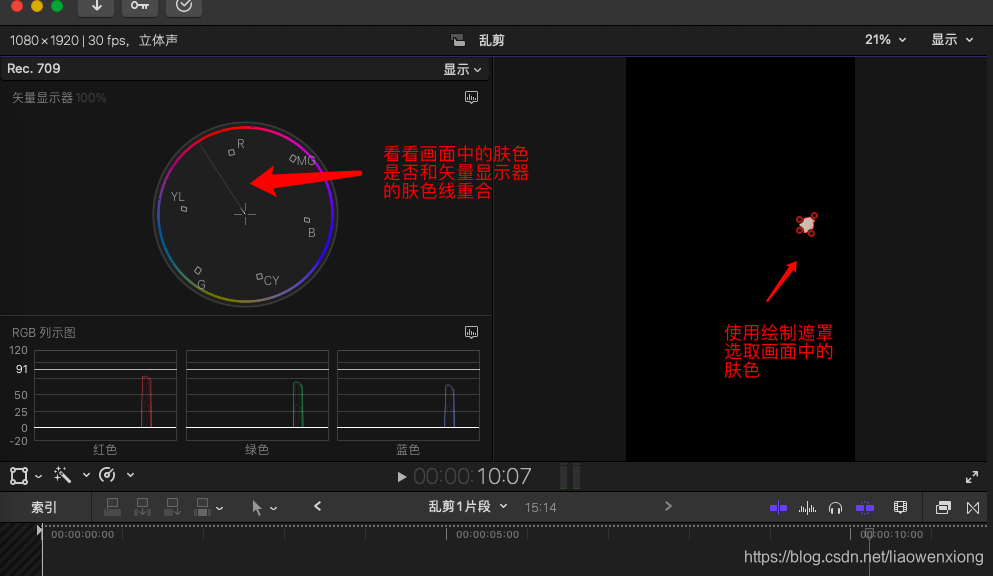993x576 pixels.
Task: Click the append clip icon in the timeline toolbar
Action: pos(172,507)
